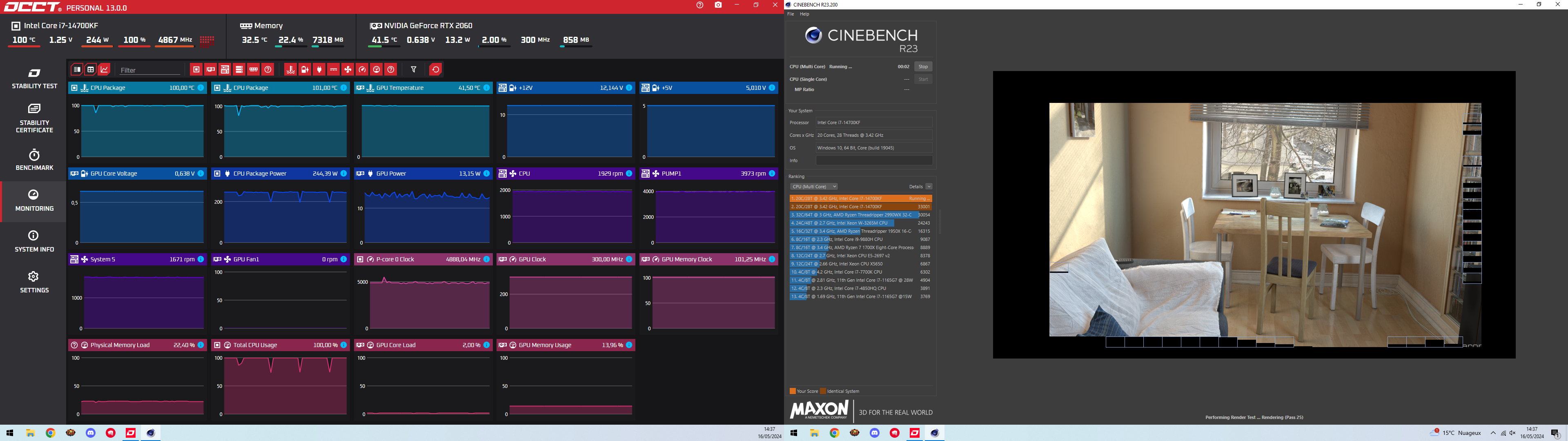
Task: Go to the Benchmark section in OCCT
Action: (x=34, y=160)
